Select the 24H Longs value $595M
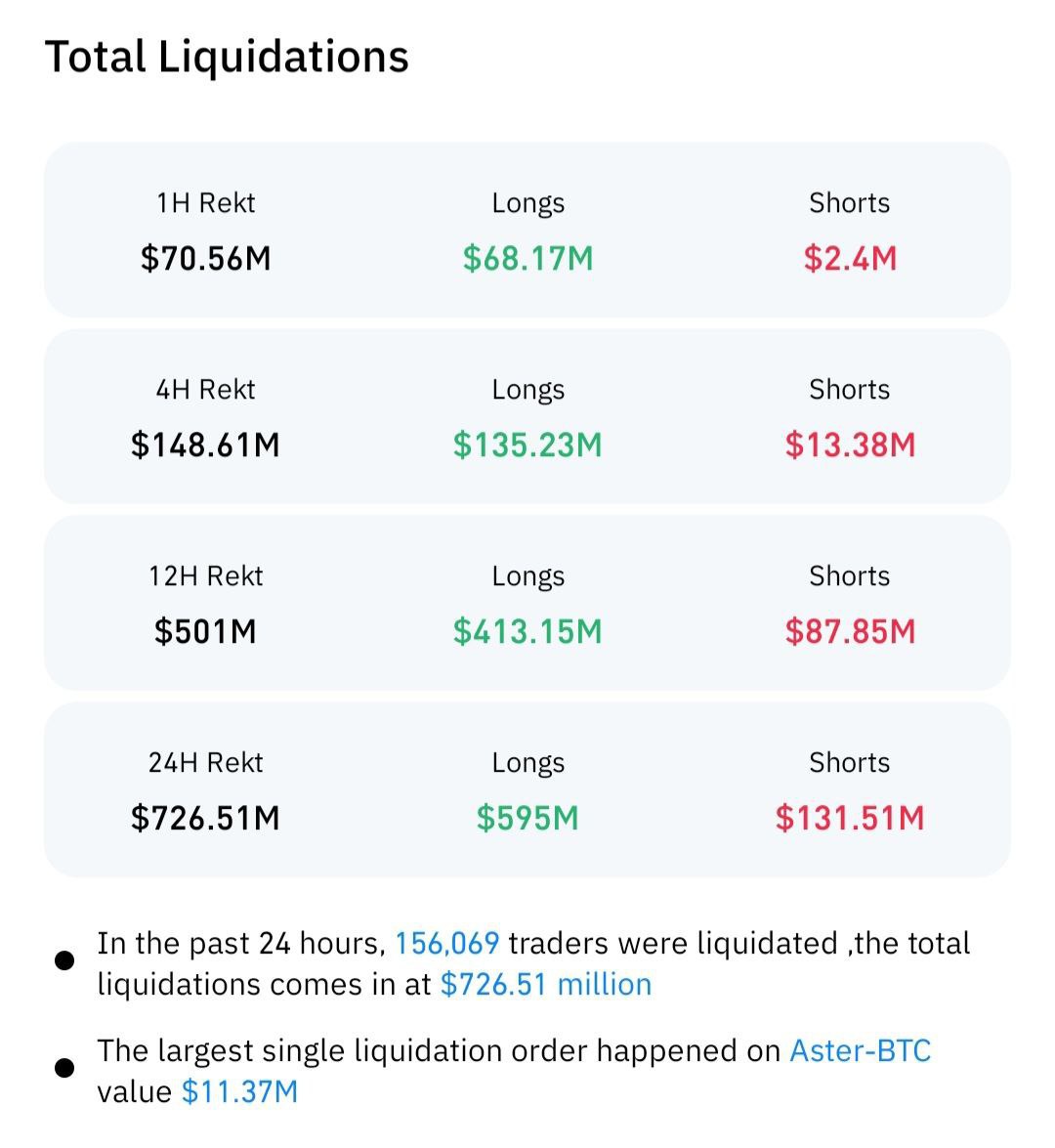Screen dimensions: 1055x1148 click(x=527, y=819)
